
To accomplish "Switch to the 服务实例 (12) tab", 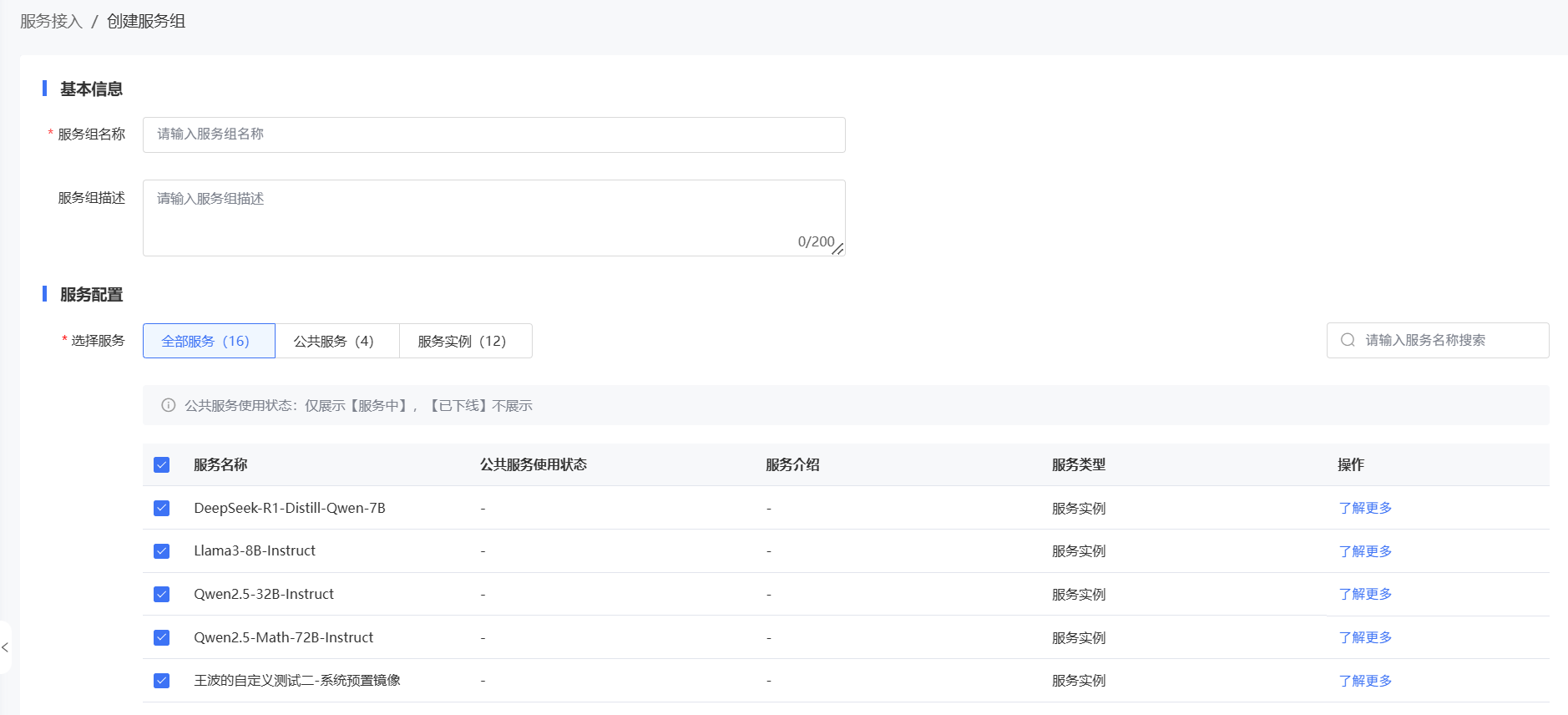I will pos(466,341).
